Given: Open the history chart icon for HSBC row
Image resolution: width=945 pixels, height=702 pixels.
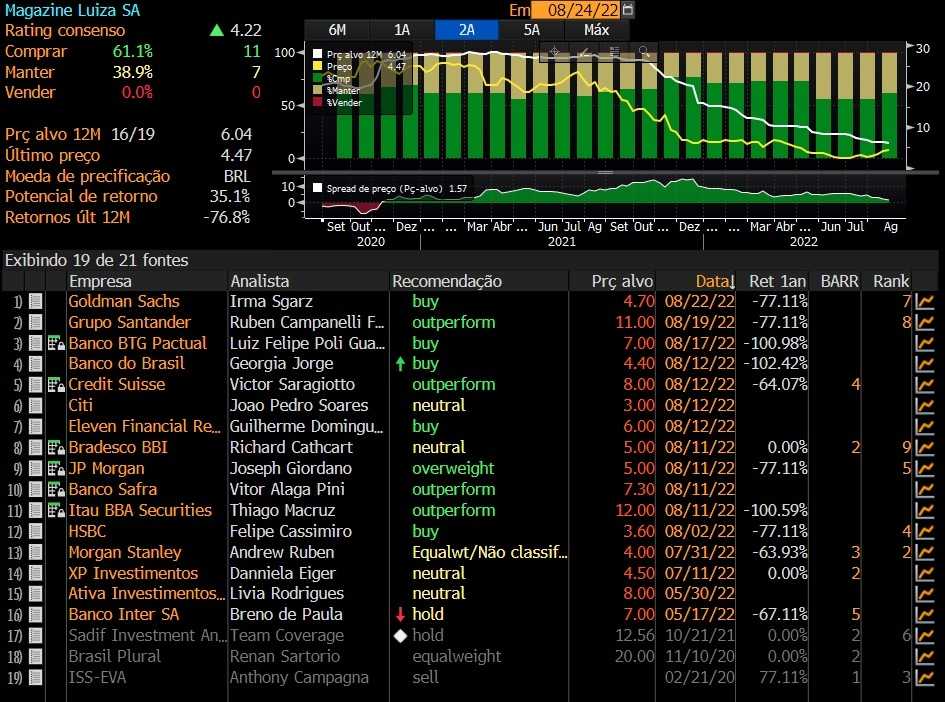Looking at the screenshot, I should click(924, 531).
